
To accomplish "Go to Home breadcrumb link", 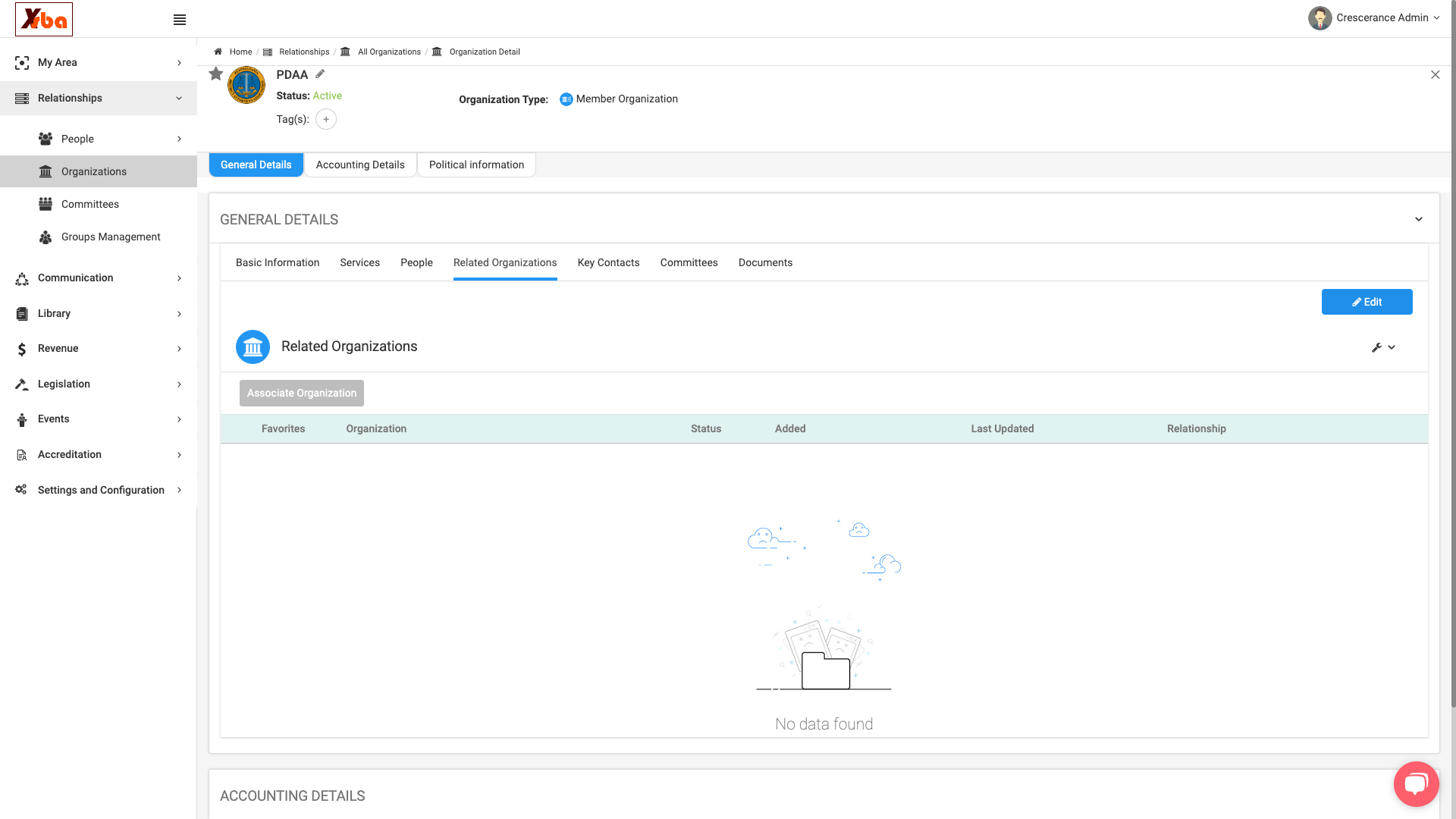I will click(240, 52).
